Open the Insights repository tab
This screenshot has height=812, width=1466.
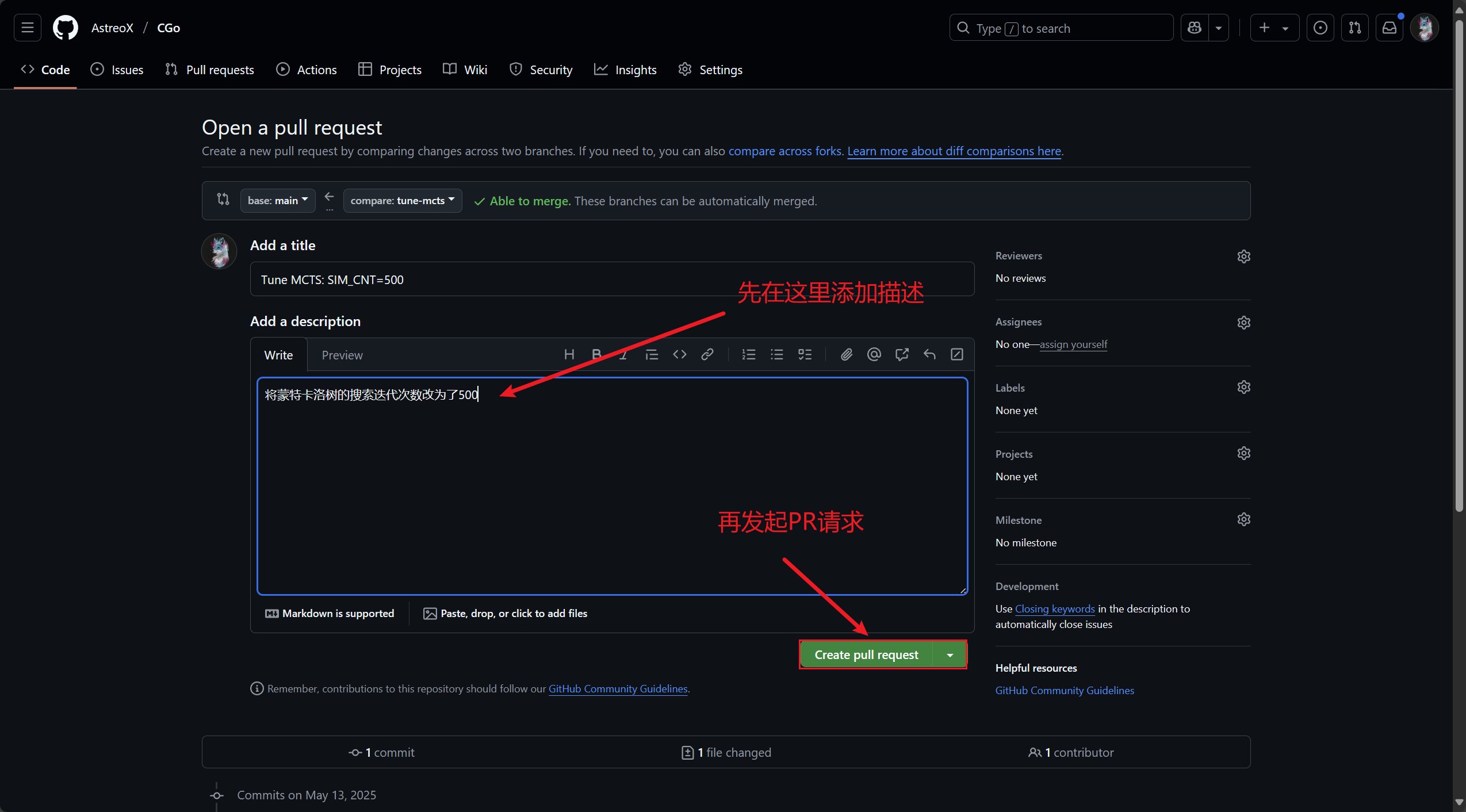coord(626,70)
